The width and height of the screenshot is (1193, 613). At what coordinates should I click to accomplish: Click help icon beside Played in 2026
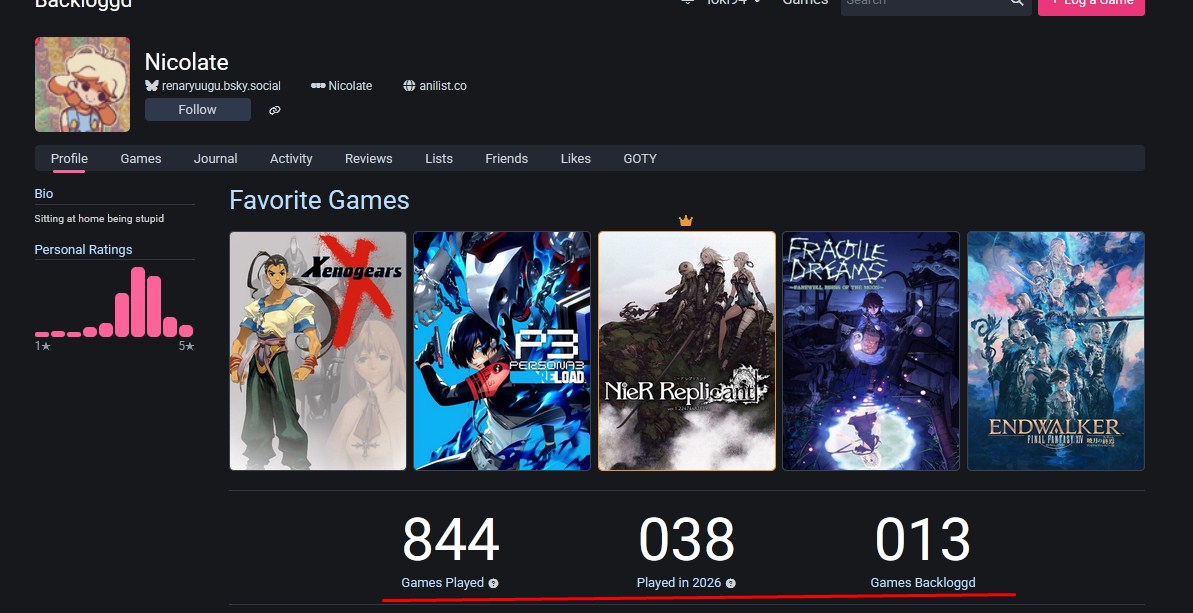(730, 583)
